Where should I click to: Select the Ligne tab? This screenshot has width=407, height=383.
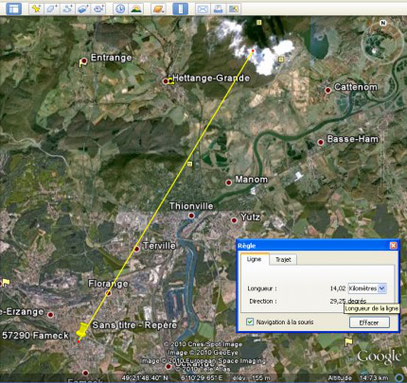click(x=254, y=259)
